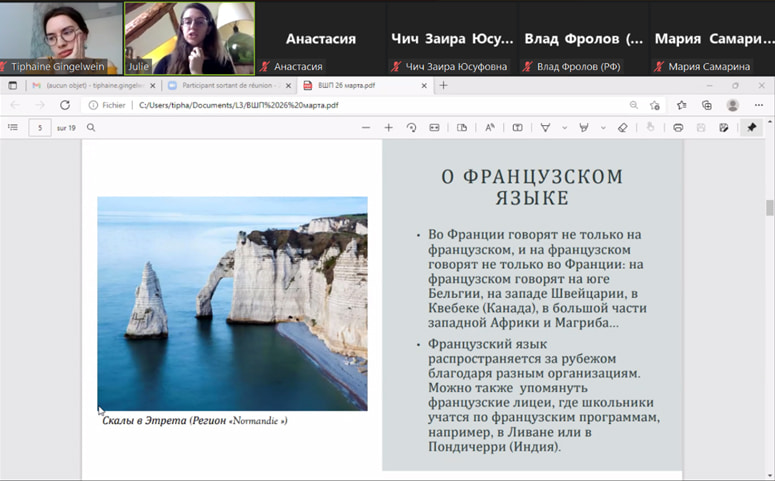The image size is (775, 481).
Task: Toggle the pin toolbar button
Action: click(751, 128)
